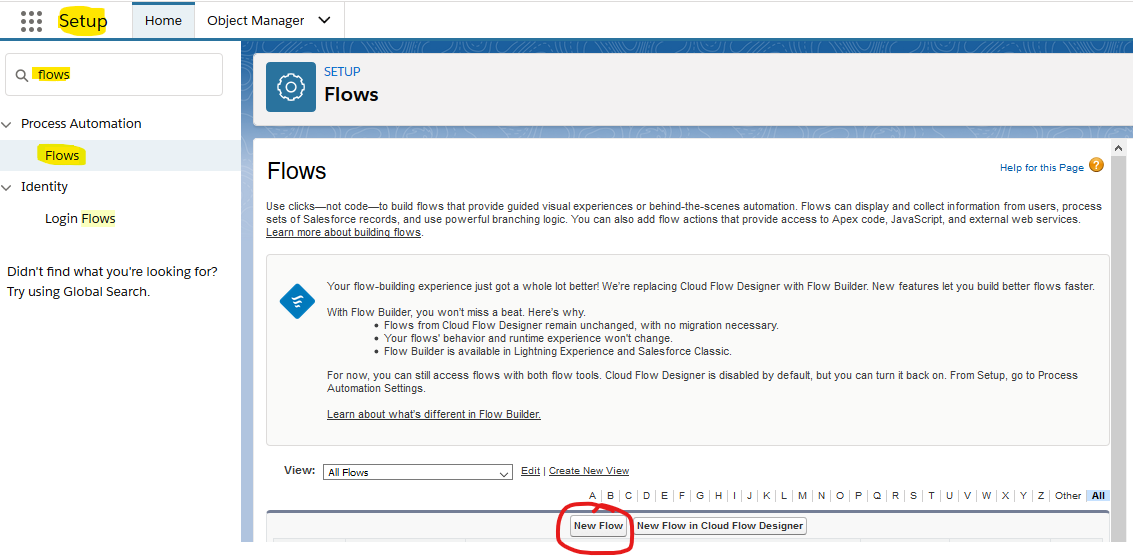Click scrollbar up arrow in Flows panel

(x=1118, y=148)
